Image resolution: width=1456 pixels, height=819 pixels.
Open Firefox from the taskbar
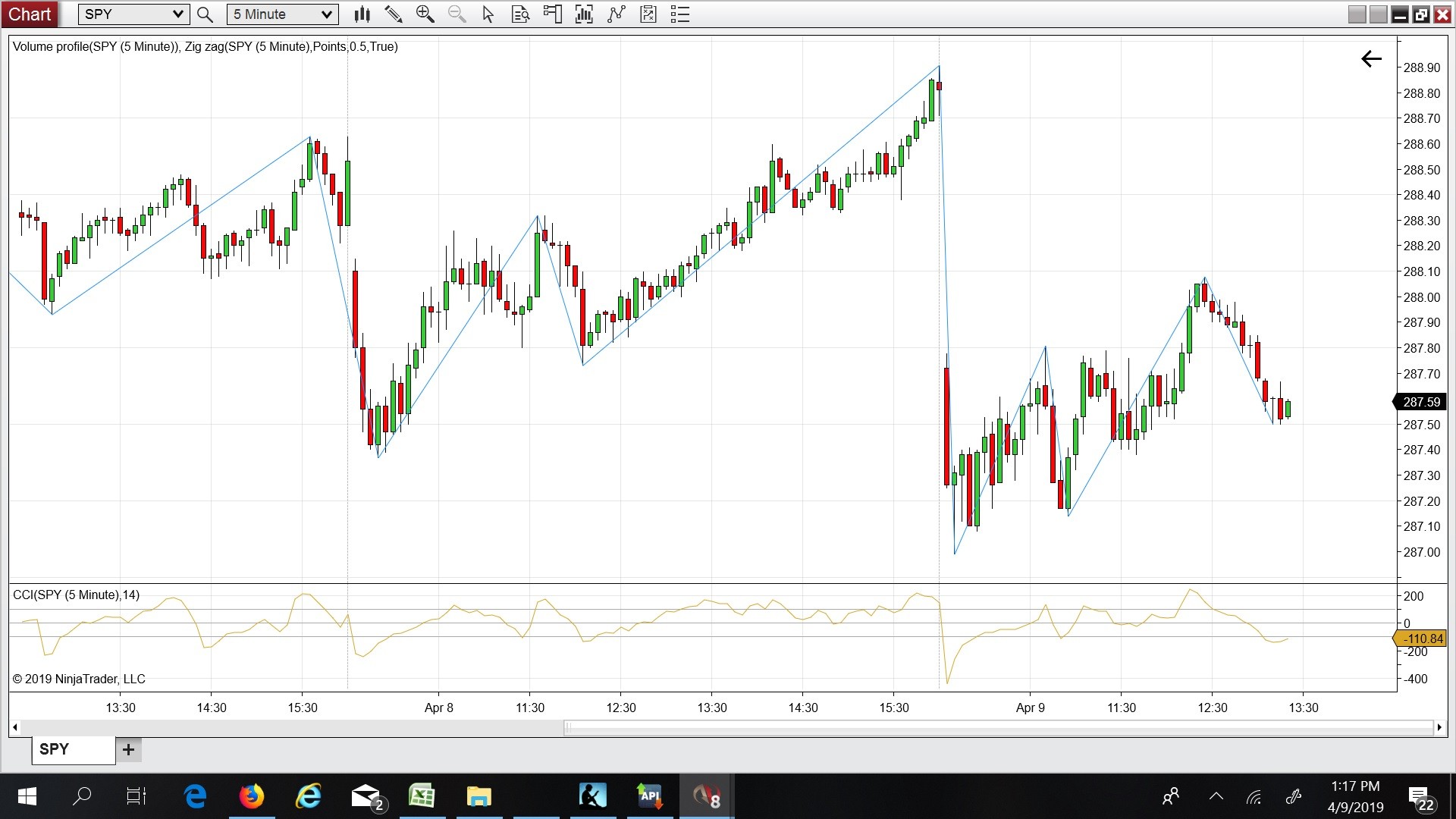(x=252, y=796)
